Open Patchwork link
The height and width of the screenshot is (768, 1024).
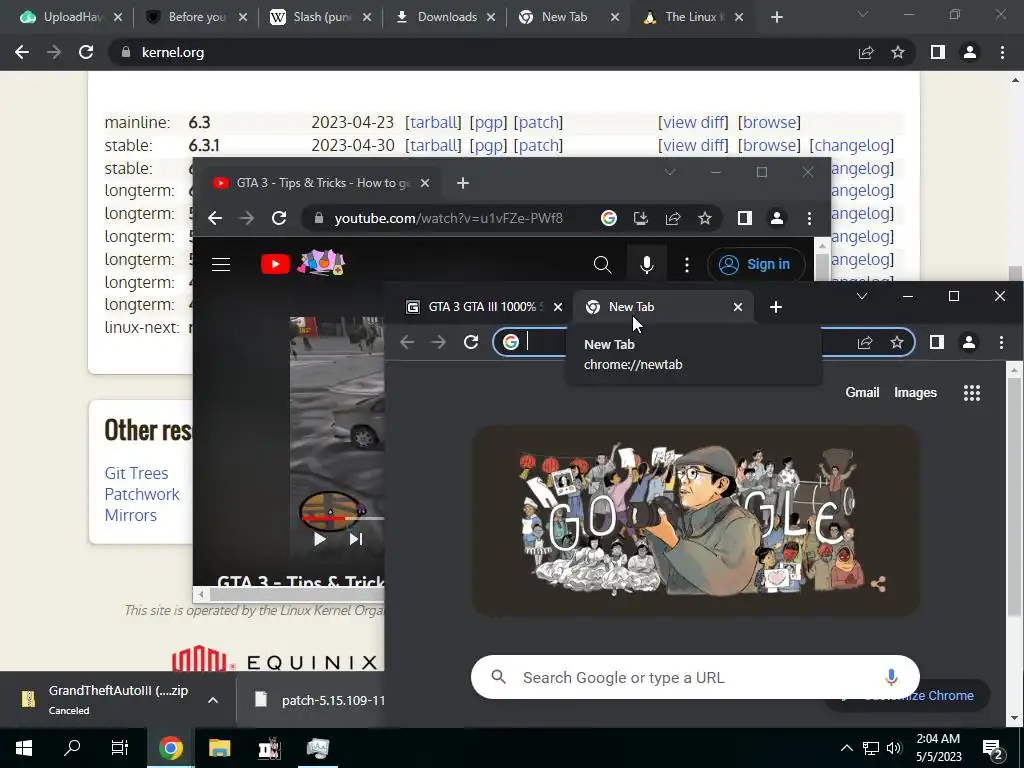[142, 494]
